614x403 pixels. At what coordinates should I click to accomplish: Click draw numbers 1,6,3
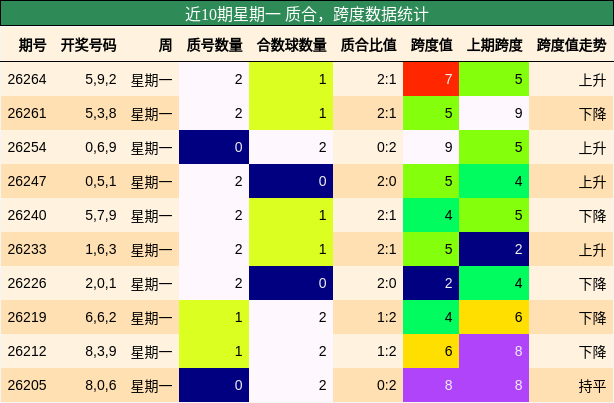(101, 249)
